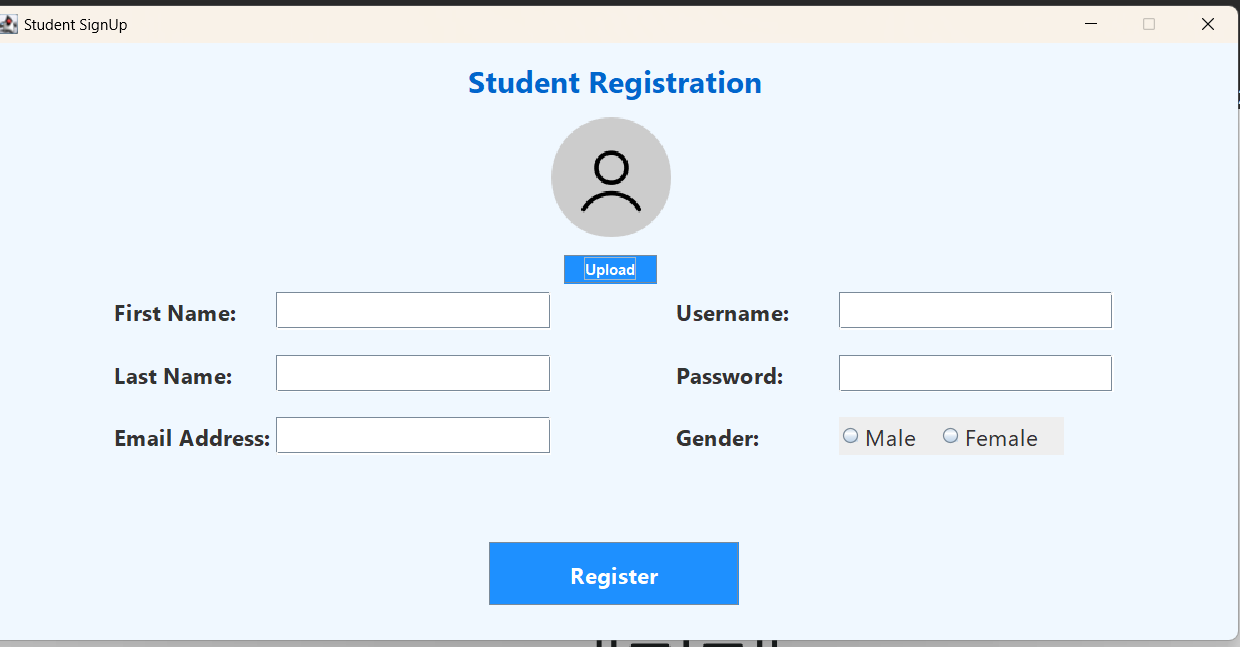Click inside the Last Name input field
Image resolution: width=1240 pixels, height=647 pixels.
tap(412, 372)
